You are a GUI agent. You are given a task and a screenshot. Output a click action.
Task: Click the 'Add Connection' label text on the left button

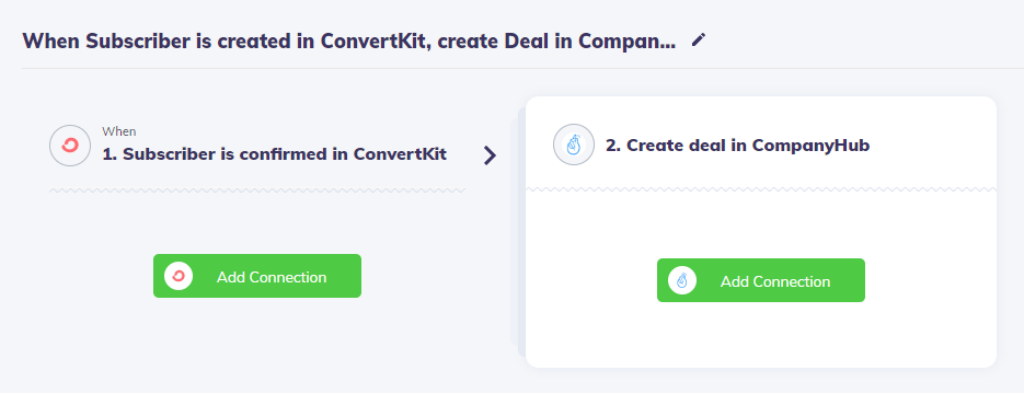[x=272, y=277]
